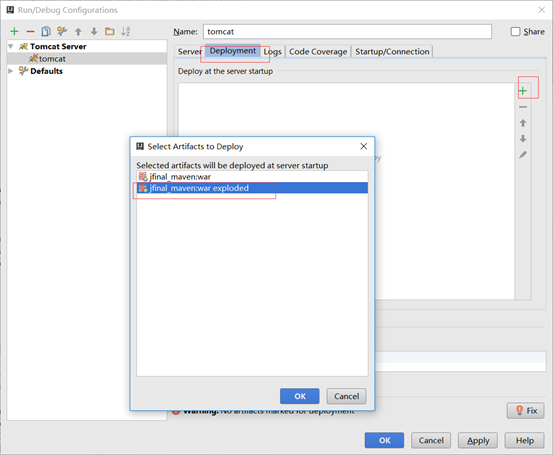Screen dimensions: 553x455
Task: Click the Fix warning button
Action: tap(525, 411)
